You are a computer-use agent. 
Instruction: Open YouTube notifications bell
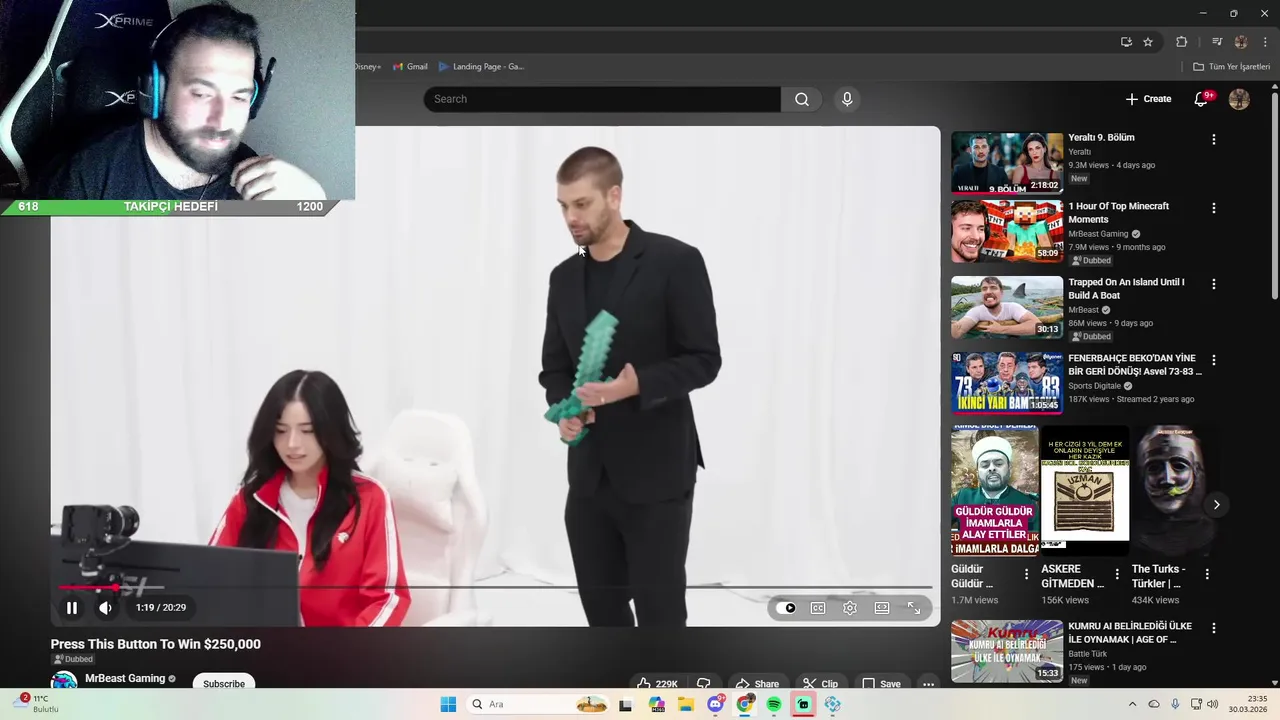pyautogui.click(x=1202, y=99)
